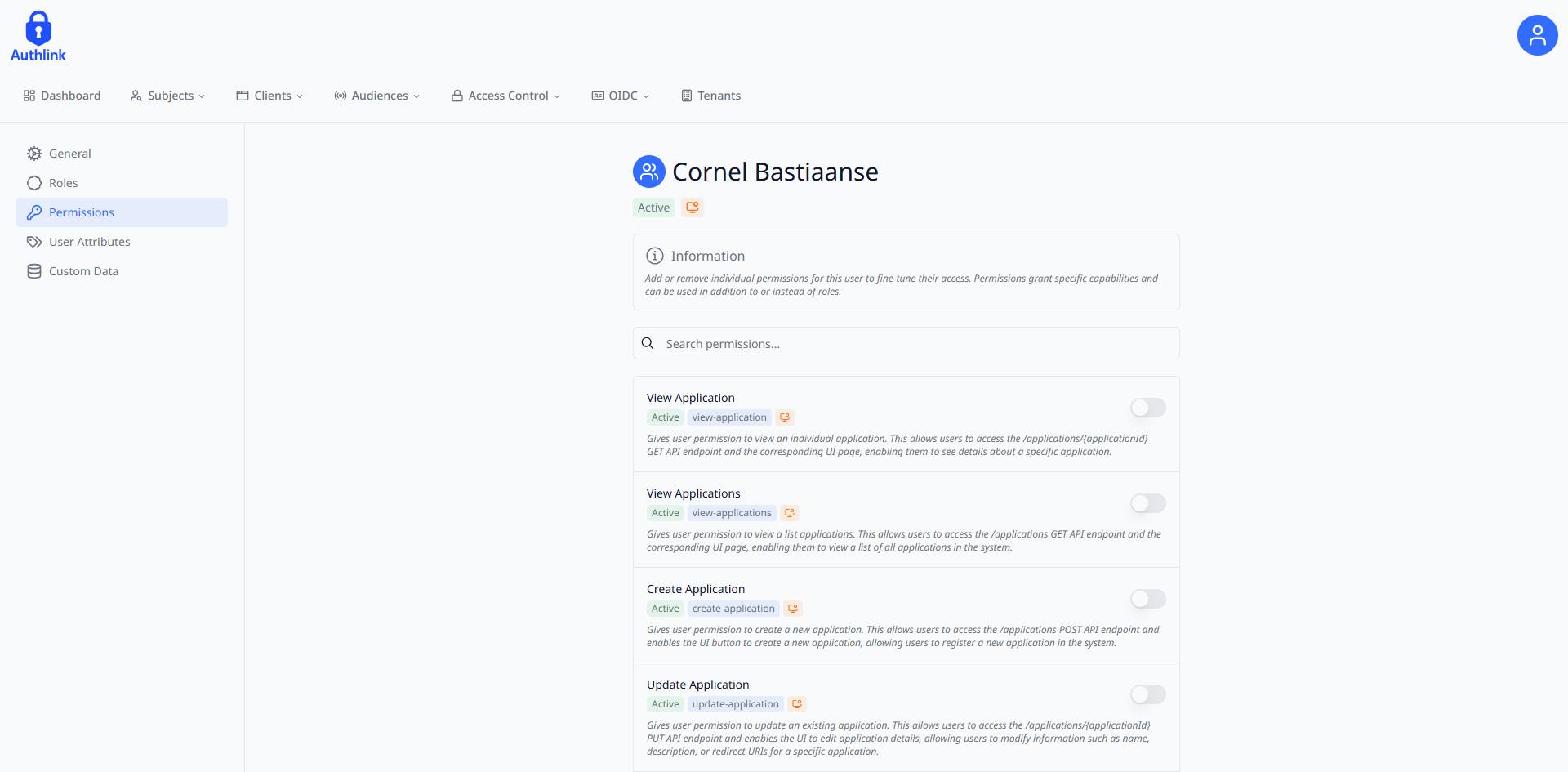This screenshot has height=772, width=1568.
Task: Click the search magnifier in permissions search bar
Action: [648, 343]
